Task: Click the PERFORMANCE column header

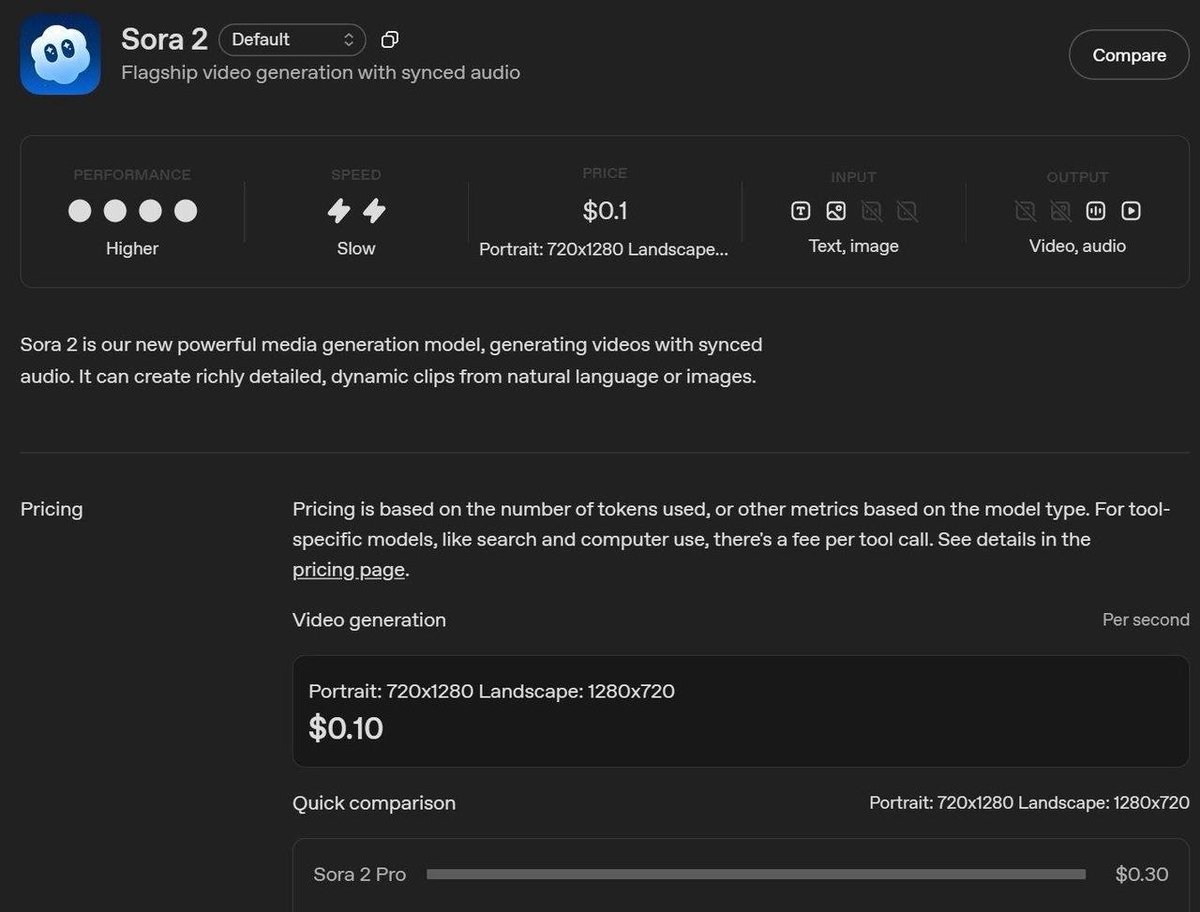Action: click(132, 175)
